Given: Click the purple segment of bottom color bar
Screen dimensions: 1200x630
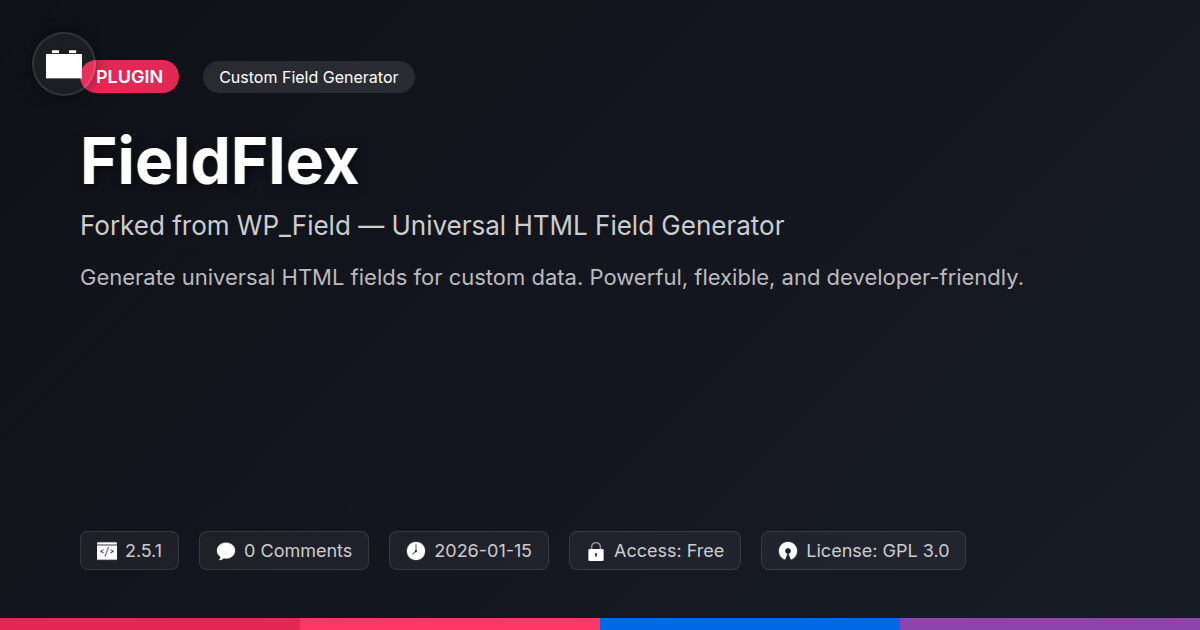Looking at the screenshot, I should [x=1050, y=623].
